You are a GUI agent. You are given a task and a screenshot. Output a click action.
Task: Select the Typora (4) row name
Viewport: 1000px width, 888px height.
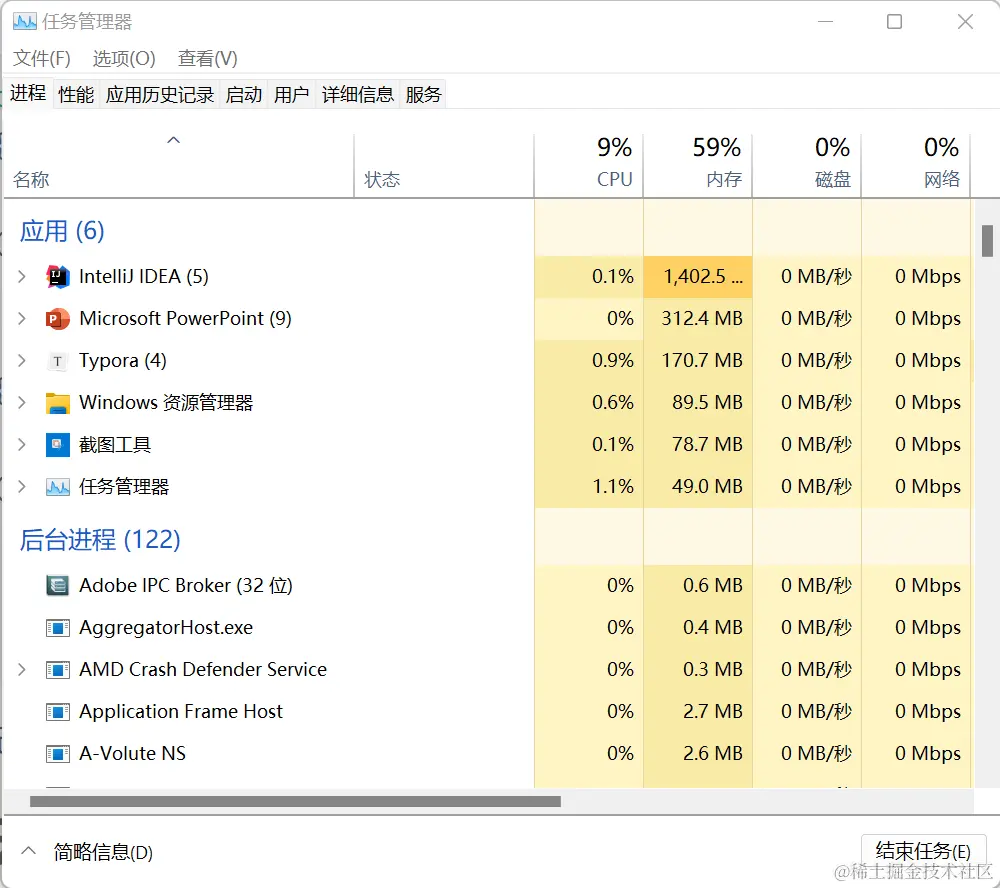click(x=122, y=360)
